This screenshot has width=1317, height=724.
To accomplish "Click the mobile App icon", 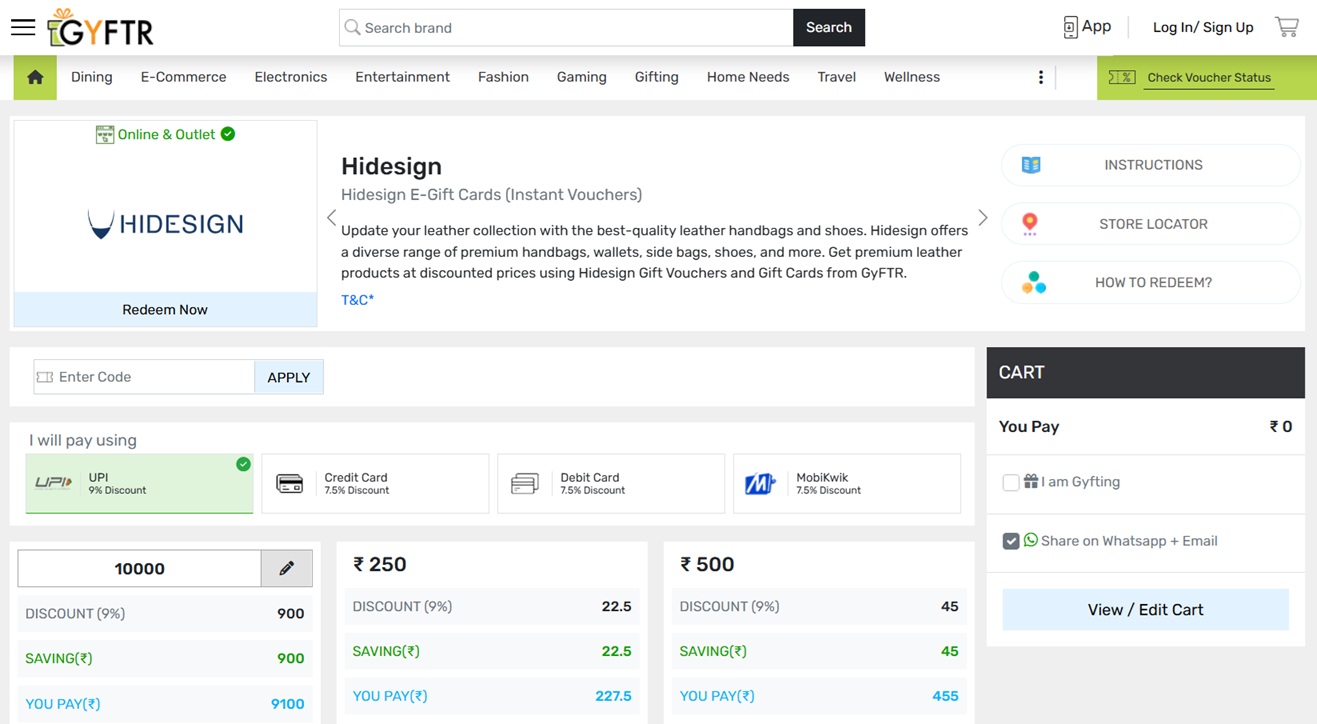I will (1070, 27).
